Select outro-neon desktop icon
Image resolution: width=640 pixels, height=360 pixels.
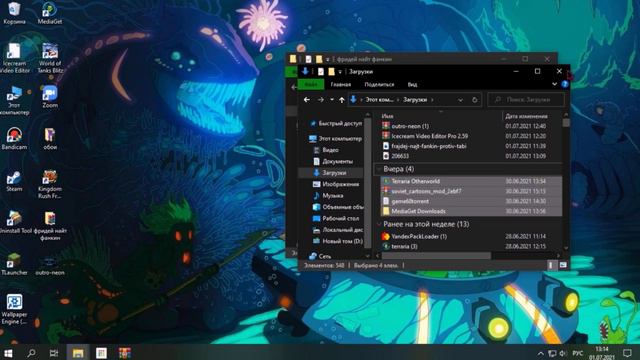(x=50, y=264)
